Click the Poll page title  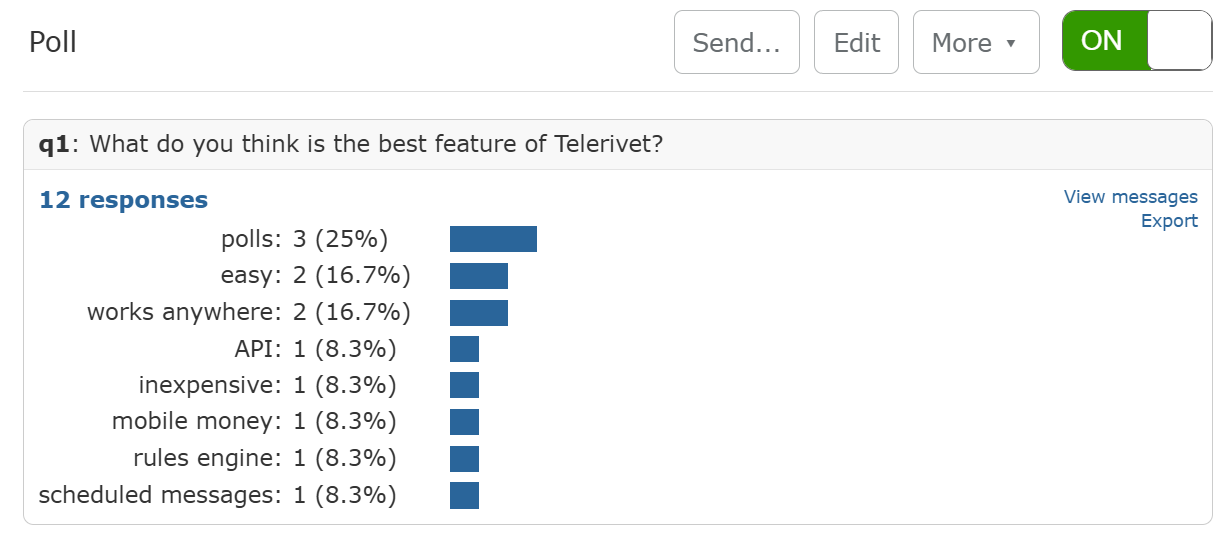coord(53,42)
